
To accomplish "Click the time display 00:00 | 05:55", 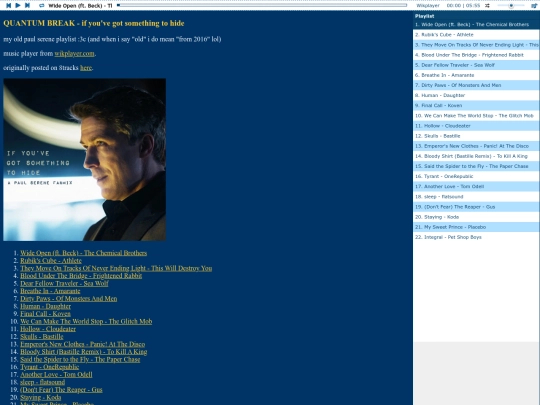I will (463, 6).
